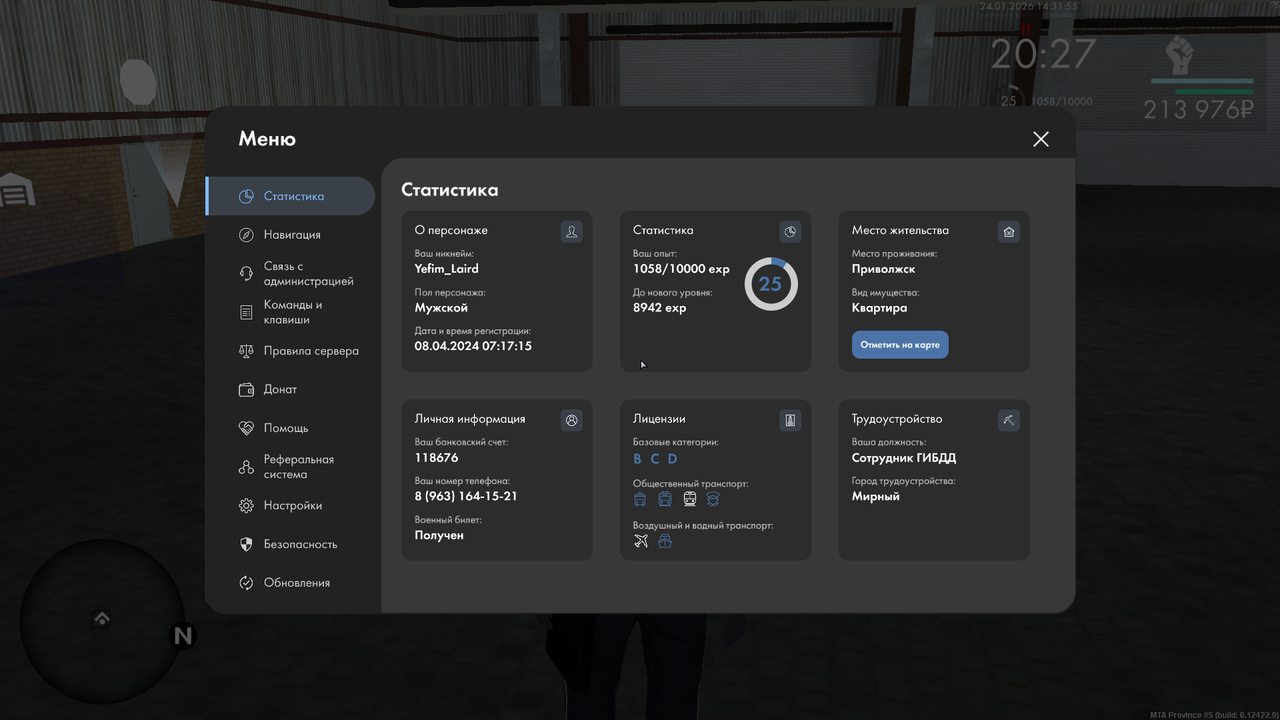Click the captain cap license icon
Screen dimensions: 1280x720
coord(713,499)
